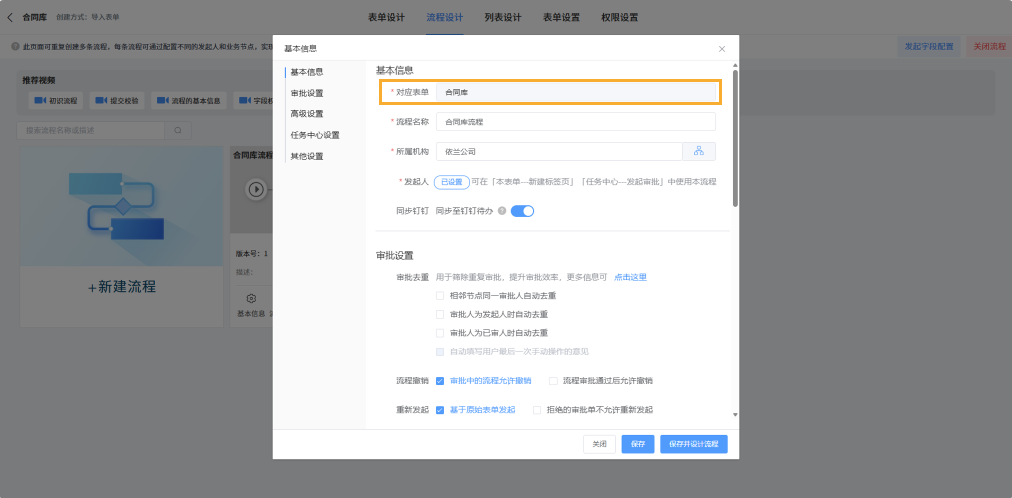Check 审批人为已审人时自动去重
This screenshot has width=1012, height=498.
[x=440, y=334]
